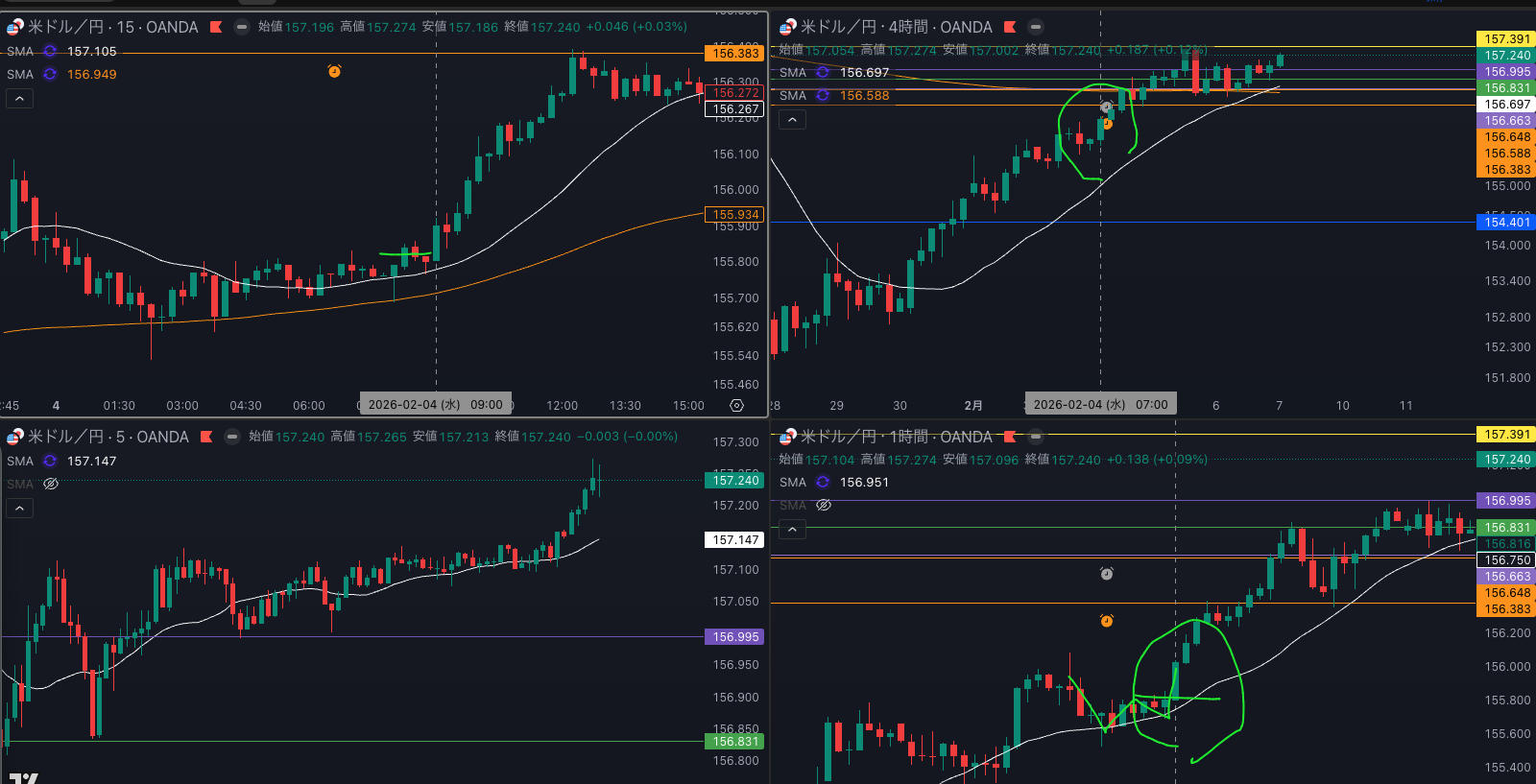The image size is (1536, 784).
Task: Collapse indicator legend on 1-hour chart
Action: tap(792, 529)
